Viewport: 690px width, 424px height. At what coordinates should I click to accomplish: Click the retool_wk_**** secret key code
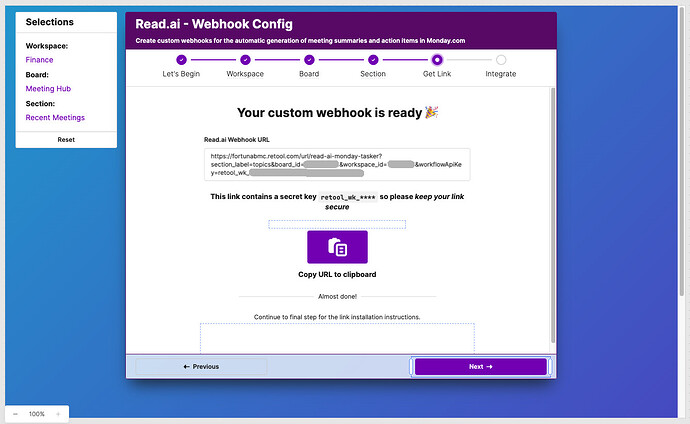coord(348,197)
